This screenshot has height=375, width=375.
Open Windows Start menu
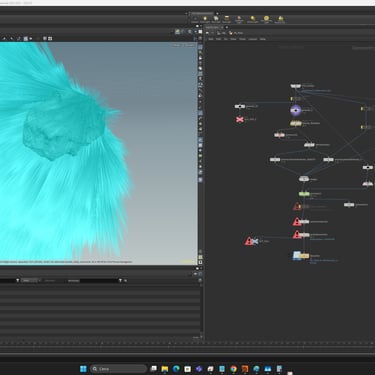[x=83, y=369]
